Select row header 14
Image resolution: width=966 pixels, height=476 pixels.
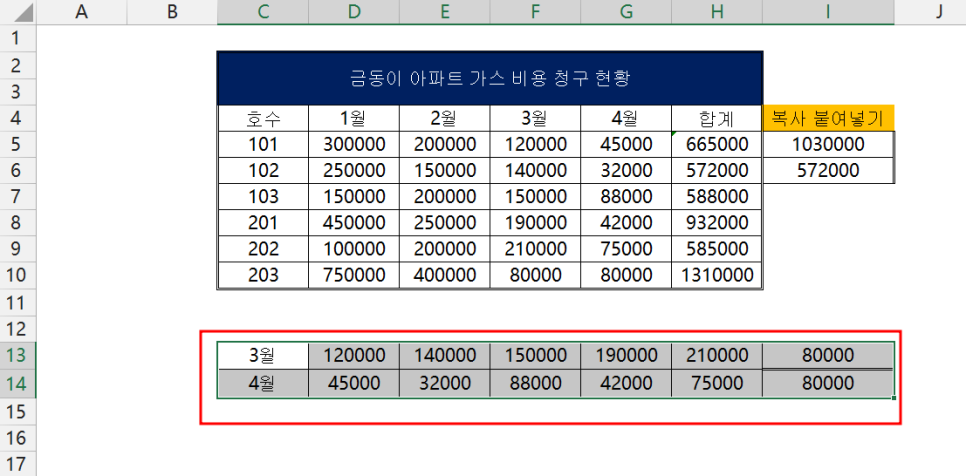pyautogui.click(x=18, y=384)
